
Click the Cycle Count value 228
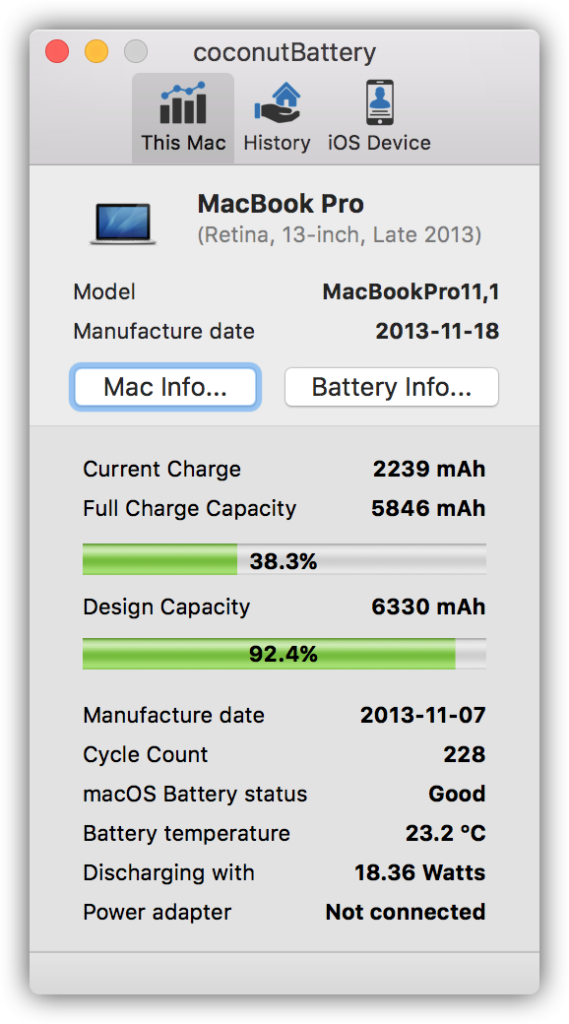(x=464, y=755)
